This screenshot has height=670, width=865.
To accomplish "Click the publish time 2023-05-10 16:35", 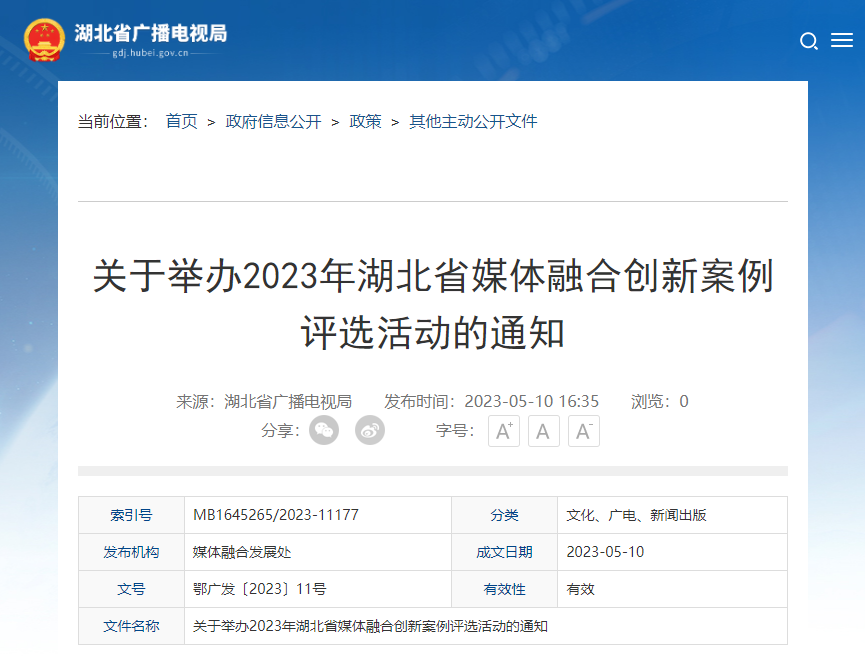I will pos(531,401).
